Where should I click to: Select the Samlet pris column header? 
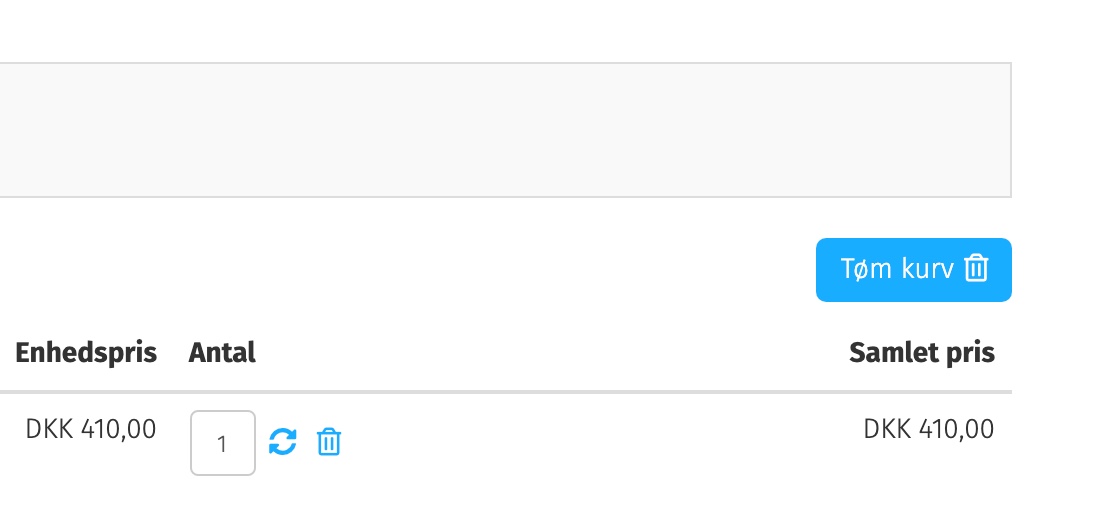pos(921,352)
